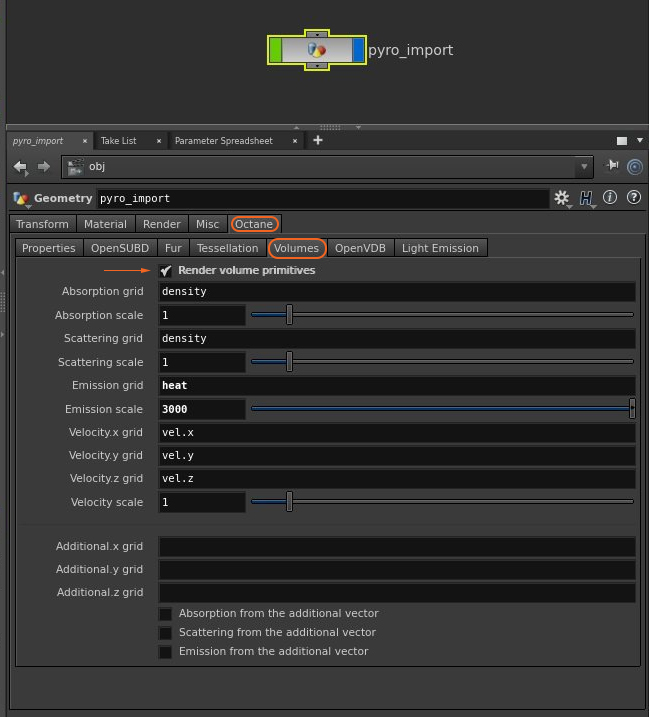
Task: Open the Material tab
Action: 105,224
